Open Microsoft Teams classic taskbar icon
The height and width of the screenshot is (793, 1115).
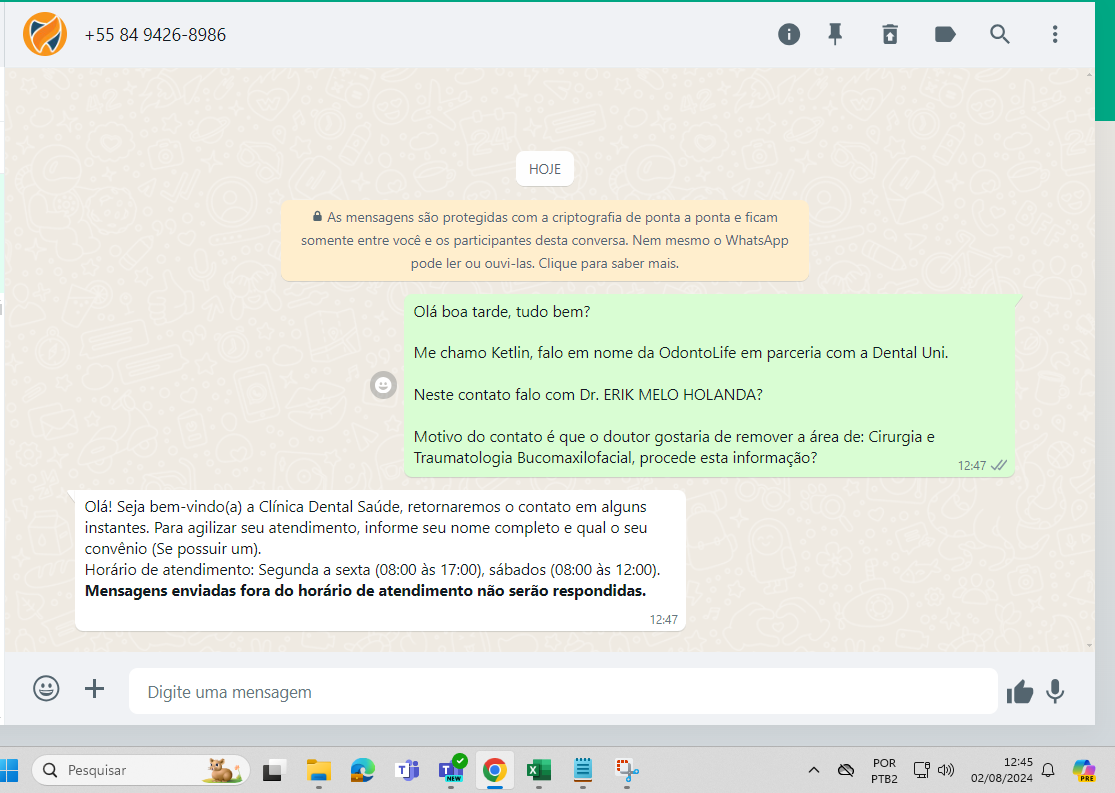pyautogui.click(x=407, y=770)
